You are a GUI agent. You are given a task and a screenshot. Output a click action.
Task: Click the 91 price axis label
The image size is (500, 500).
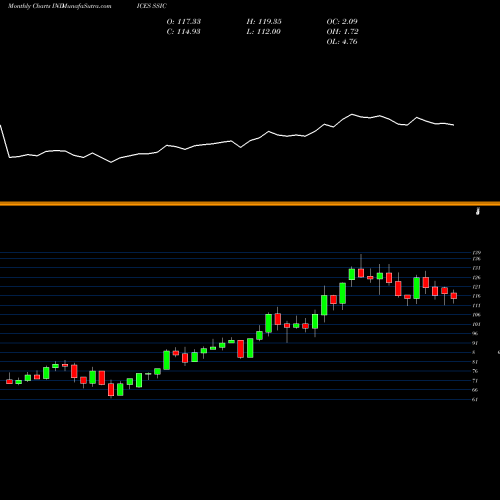click(475, 343)
